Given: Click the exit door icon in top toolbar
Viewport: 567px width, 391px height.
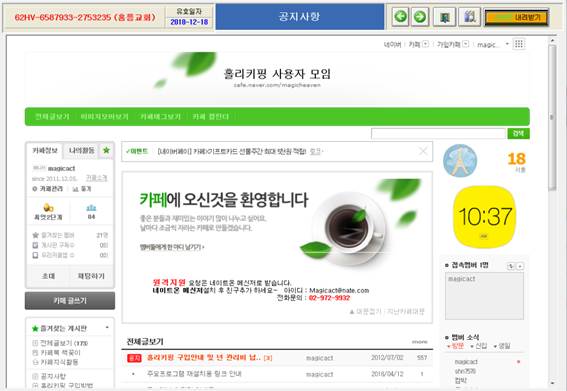Looking at the screenshot, I should [x=444, y=17].
